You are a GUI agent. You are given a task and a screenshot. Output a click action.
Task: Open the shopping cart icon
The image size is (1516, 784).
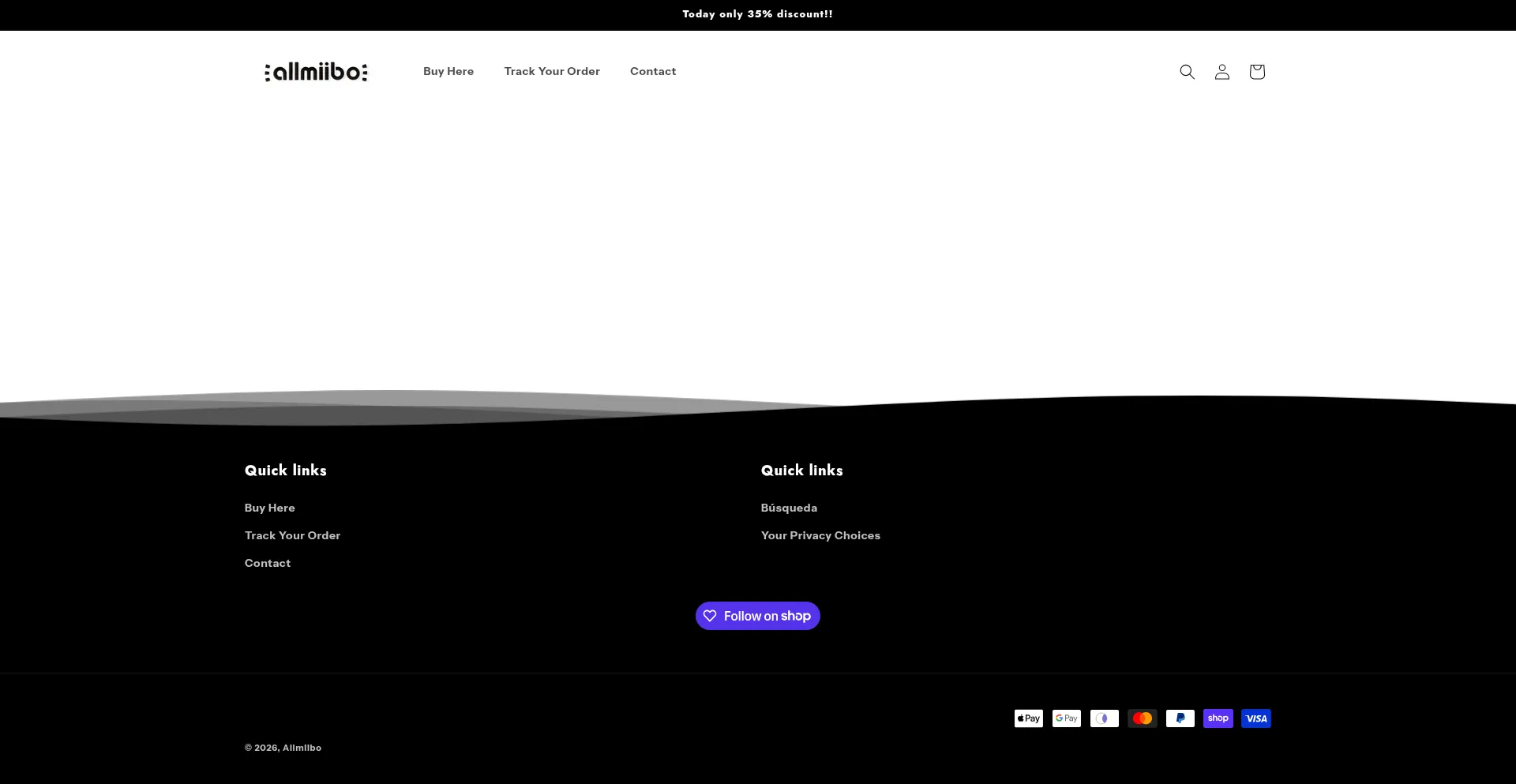click(x=1257, y=72)
